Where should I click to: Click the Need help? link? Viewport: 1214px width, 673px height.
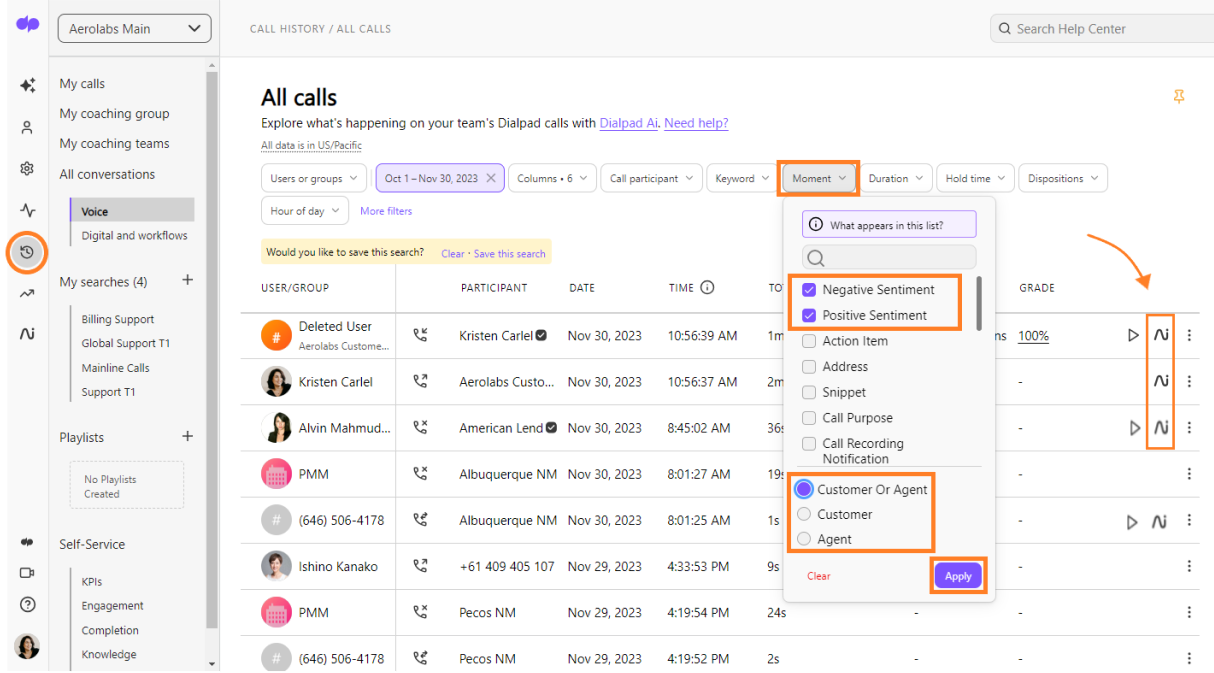point(696,123)
